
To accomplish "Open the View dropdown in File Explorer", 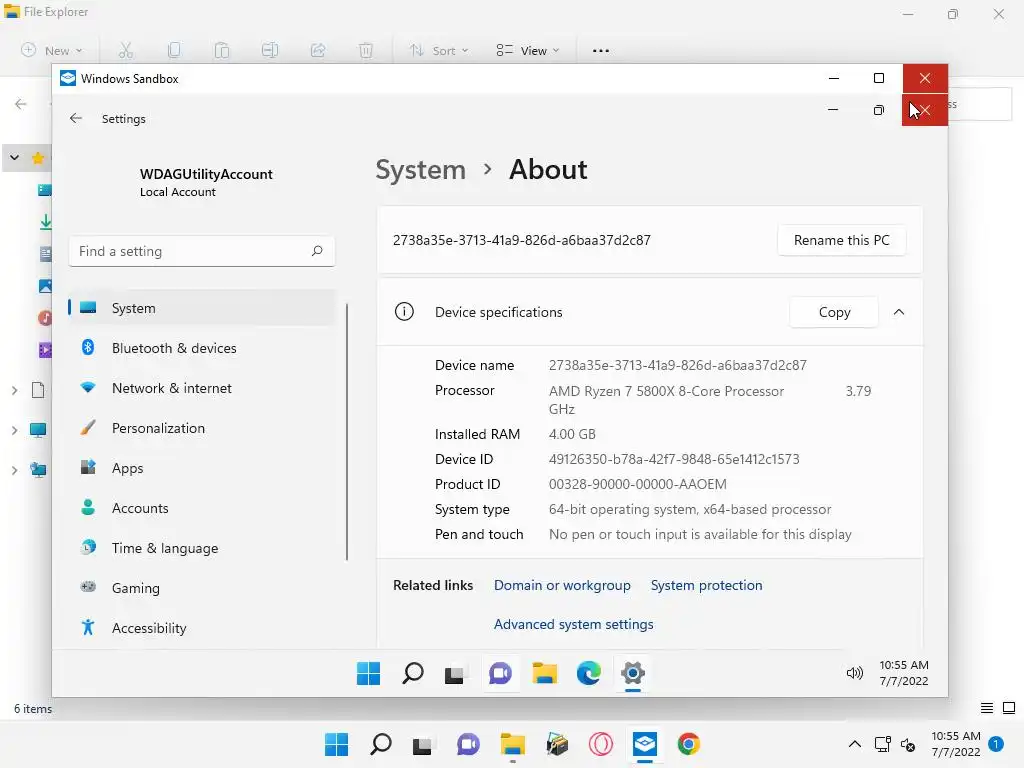I will 528,50.
